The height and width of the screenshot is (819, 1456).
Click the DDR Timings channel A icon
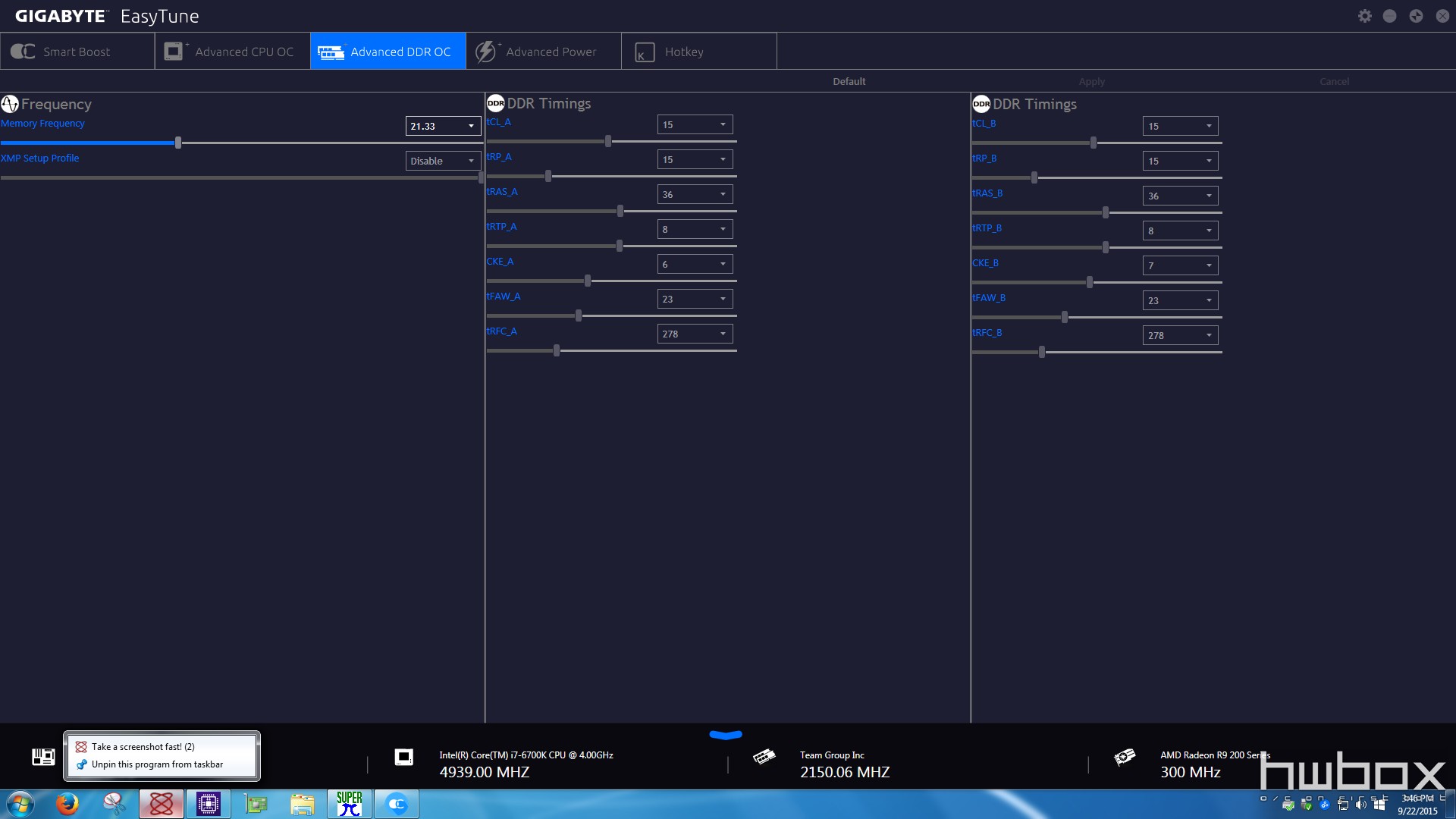pos(494,103)
